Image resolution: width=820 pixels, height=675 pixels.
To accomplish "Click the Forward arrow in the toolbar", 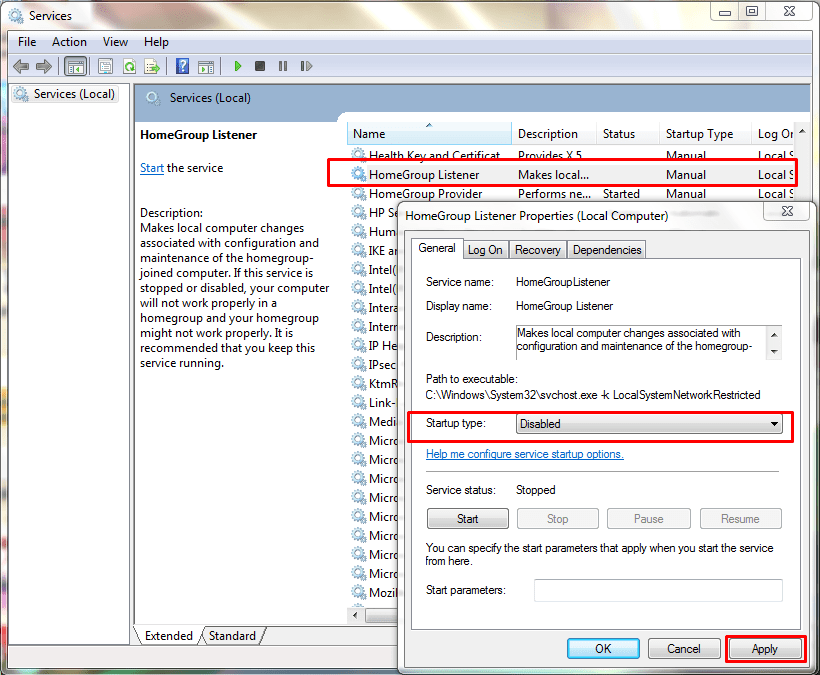I will click(x=44, y=66).
